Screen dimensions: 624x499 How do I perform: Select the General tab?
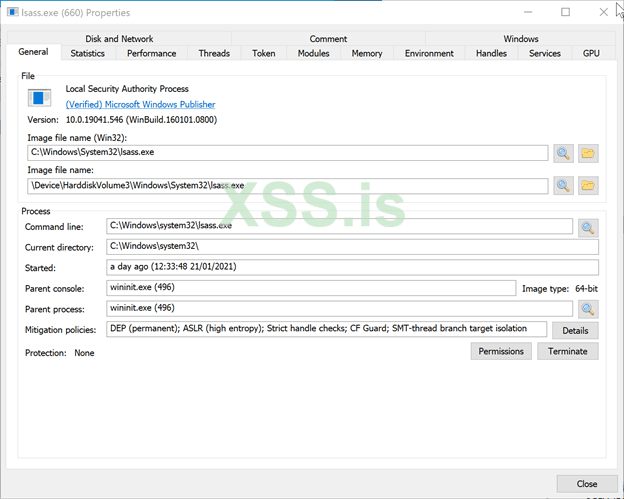point(33,52)
